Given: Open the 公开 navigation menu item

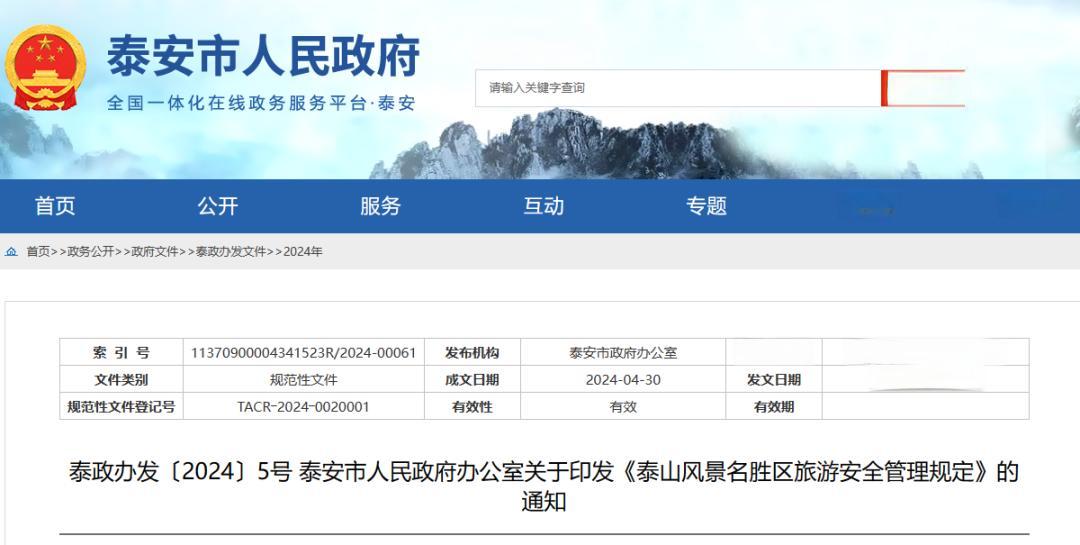Looking at the screenshot, I should (x=218, y=206).
